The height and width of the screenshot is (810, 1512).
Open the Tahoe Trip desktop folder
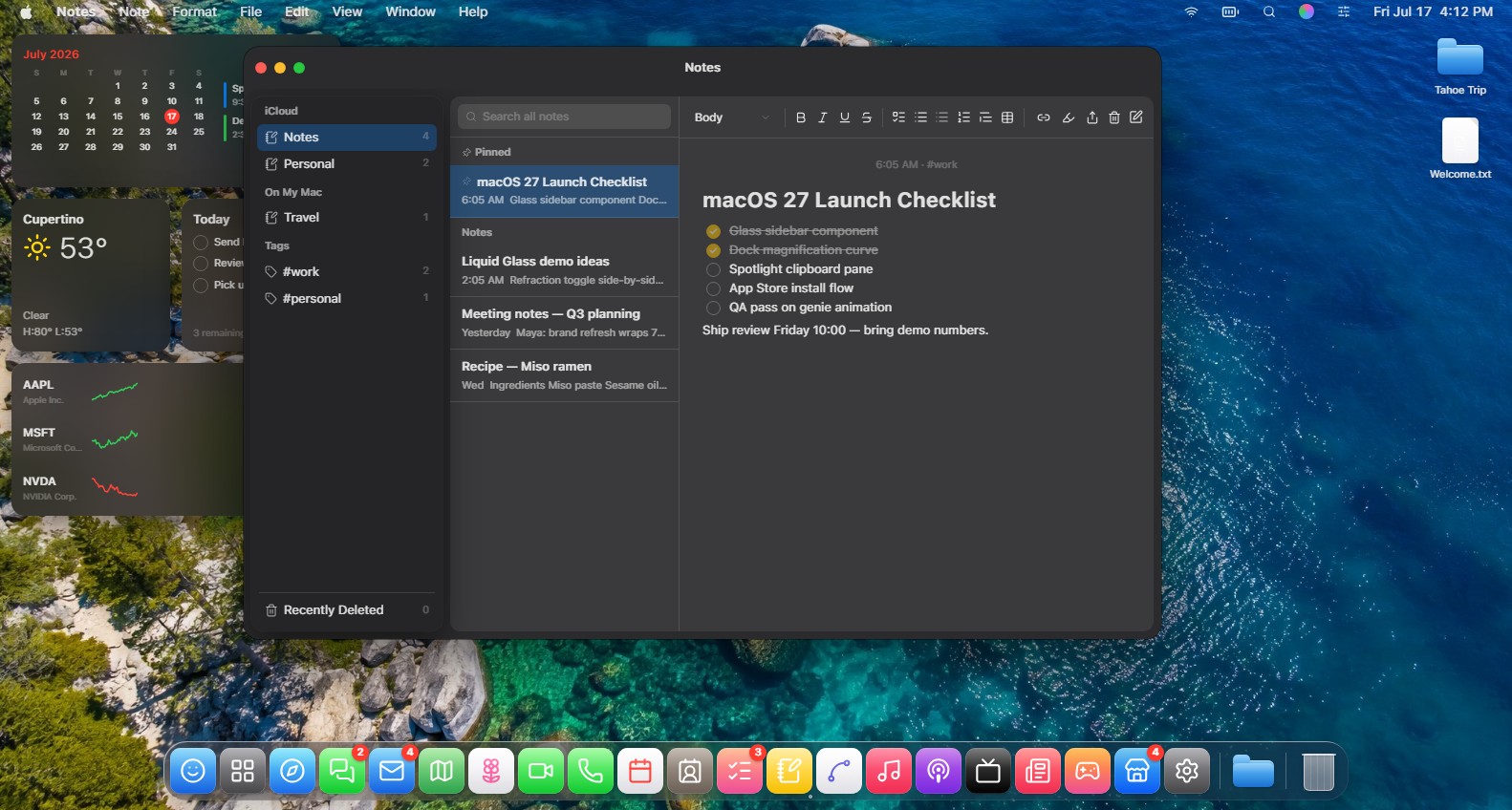click(1460, 67)
